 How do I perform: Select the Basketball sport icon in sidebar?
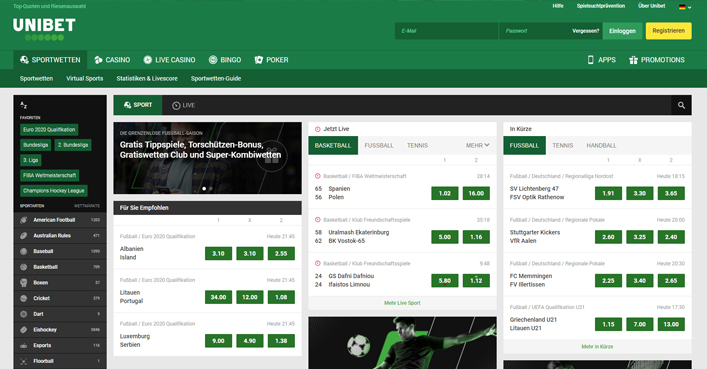24,267
